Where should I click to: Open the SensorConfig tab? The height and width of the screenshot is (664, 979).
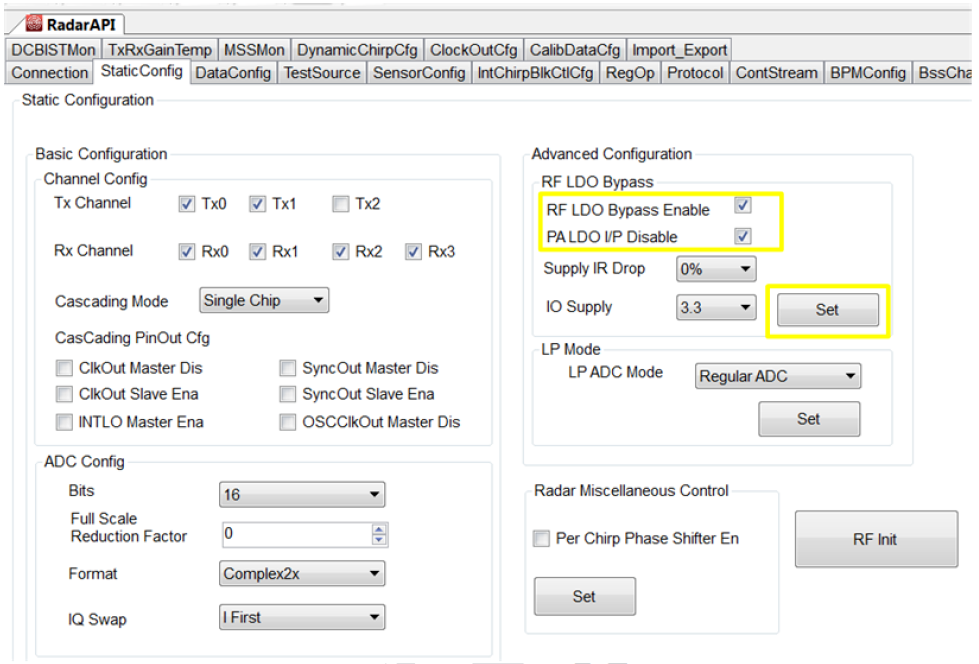click(x=419, y=72)
